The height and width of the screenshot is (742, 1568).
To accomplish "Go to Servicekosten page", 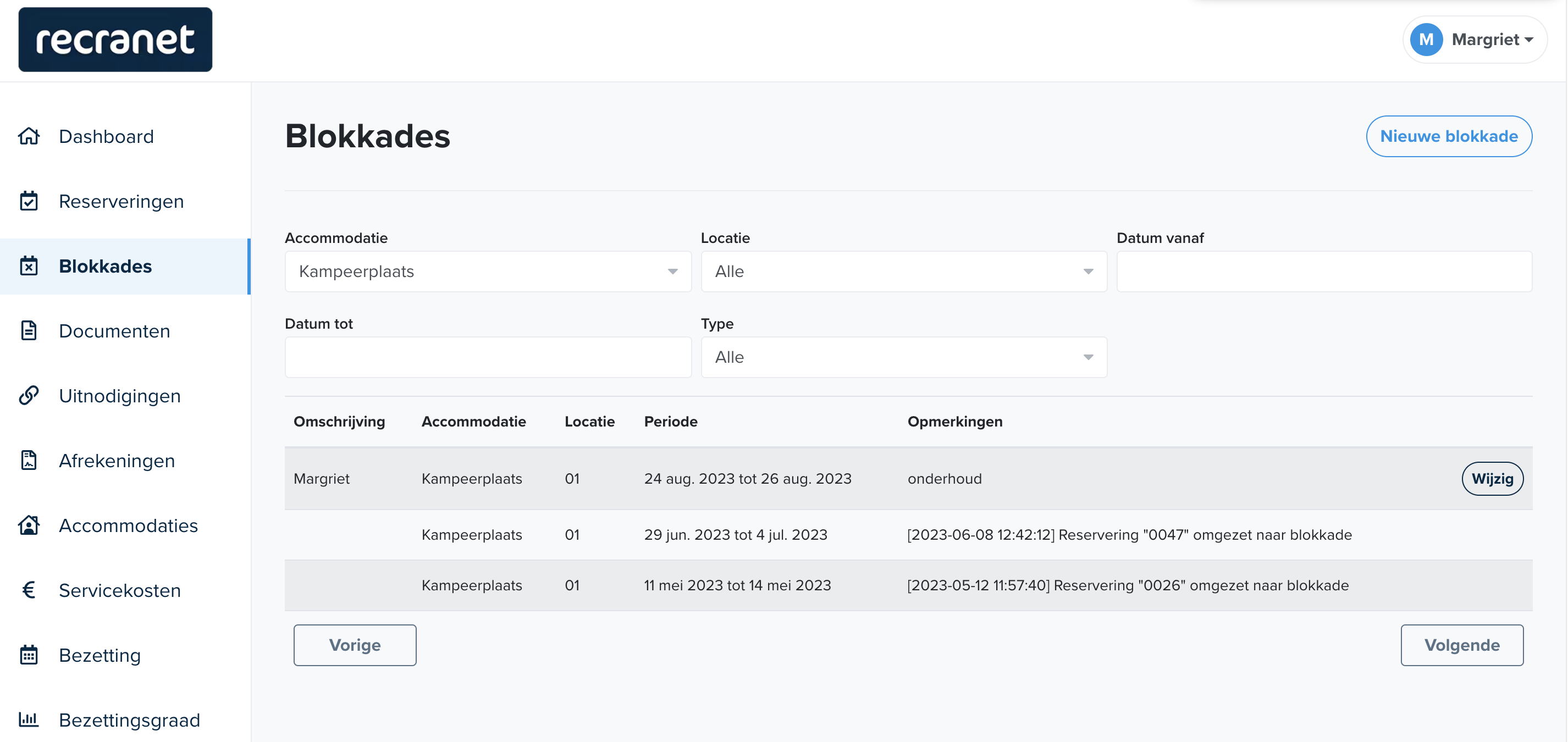I will coord(125,590).
